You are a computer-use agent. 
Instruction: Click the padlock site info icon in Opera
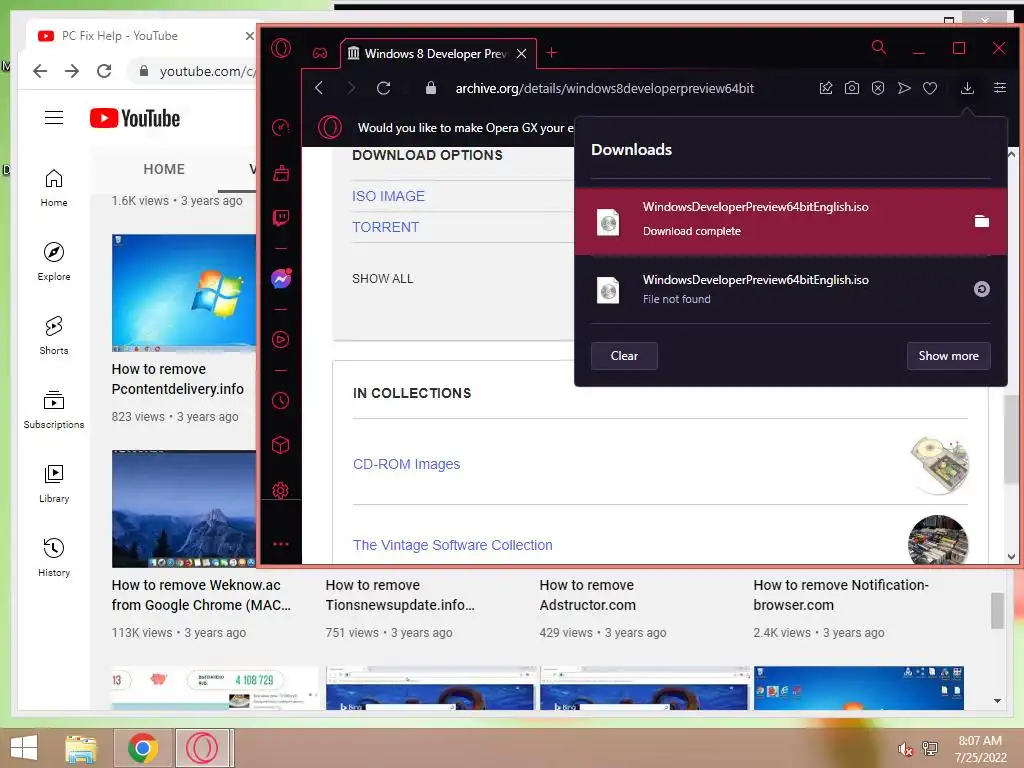point(430,88)
